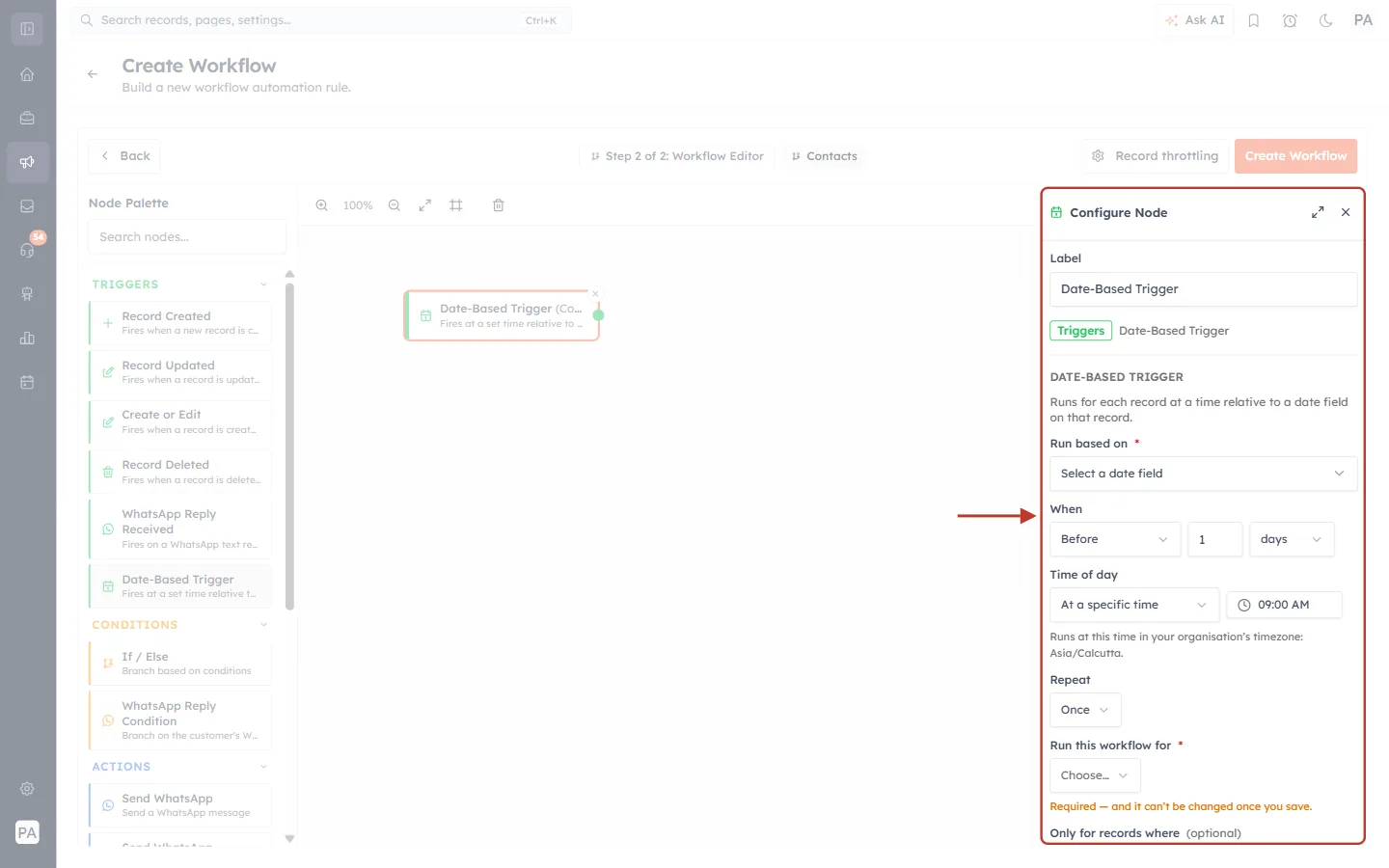Click the canvas trash delete icon

(499, 205)
